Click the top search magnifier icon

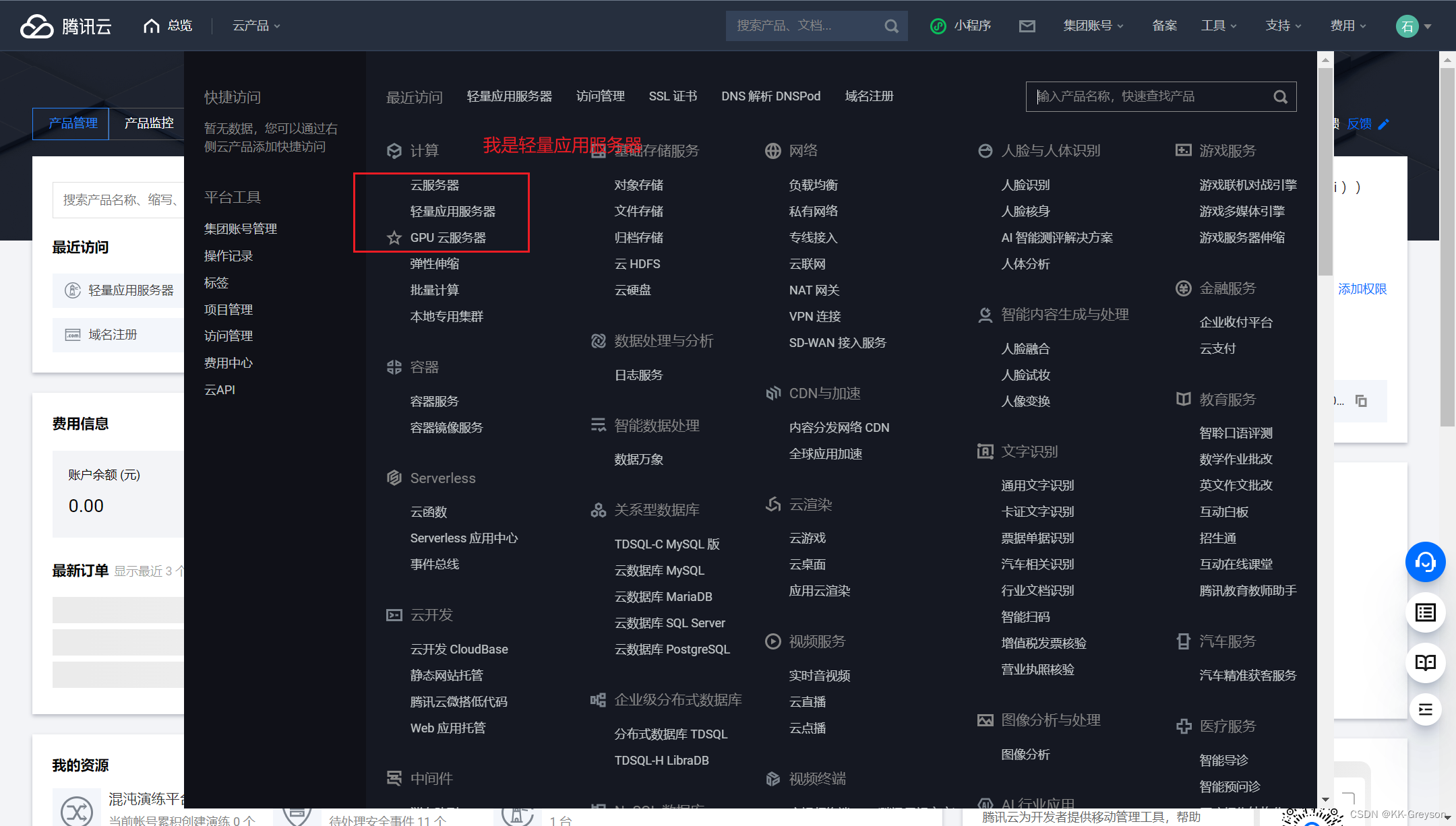pyautogui.click(x=891, y=26)
